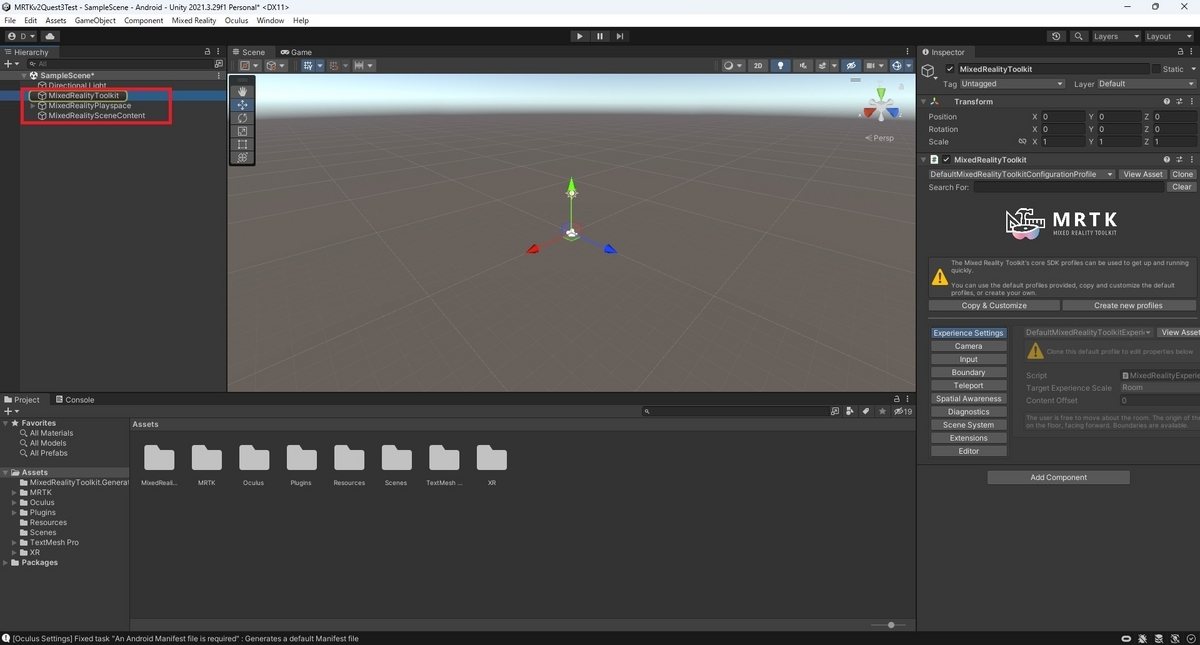Screen dimensions: 1200x645
Task: Open the Mixed Reality menu
Action: (x=194, y=20)
